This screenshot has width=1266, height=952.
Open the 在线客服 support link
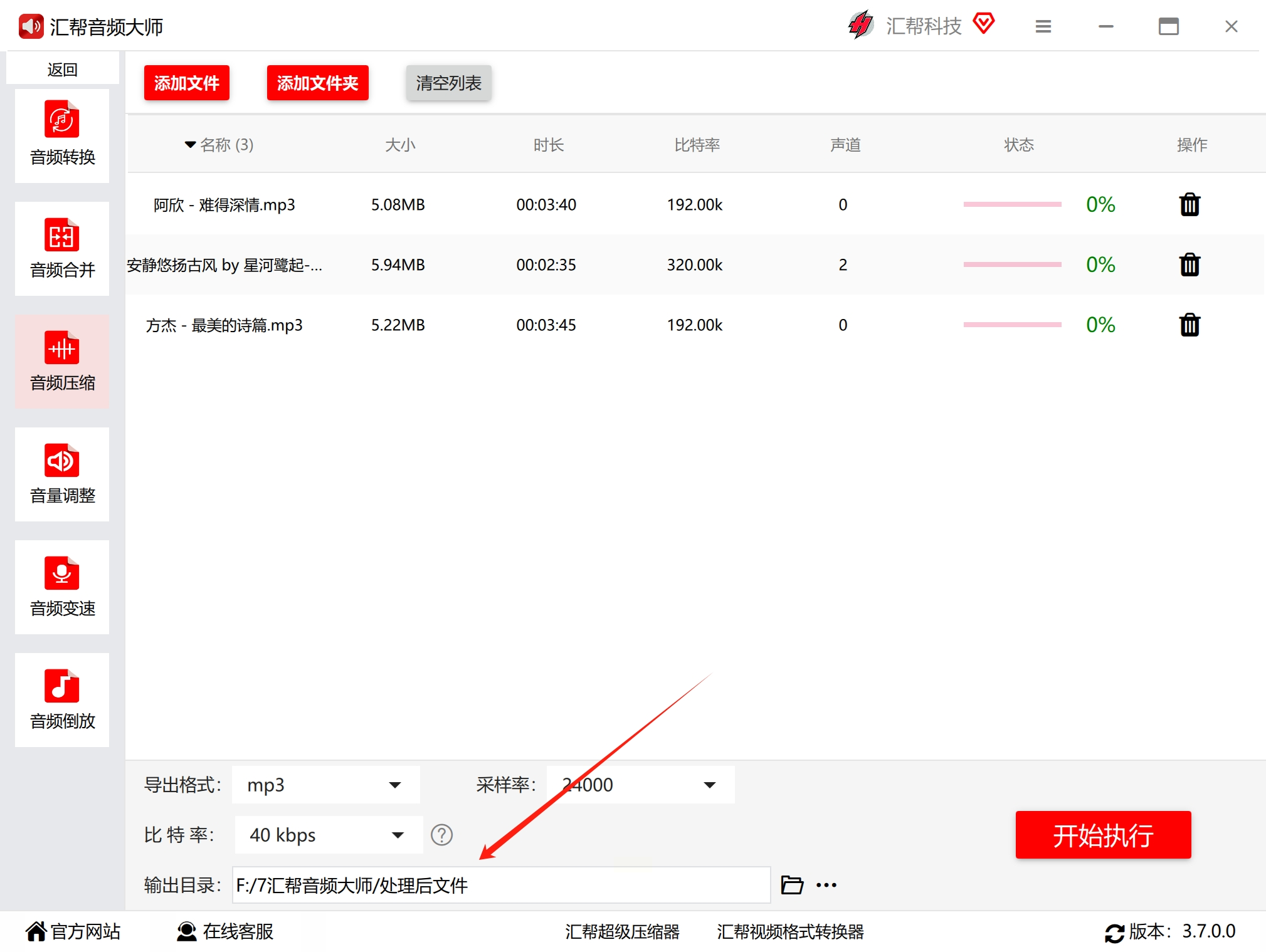pyautogui.click(x=226, y=932)
